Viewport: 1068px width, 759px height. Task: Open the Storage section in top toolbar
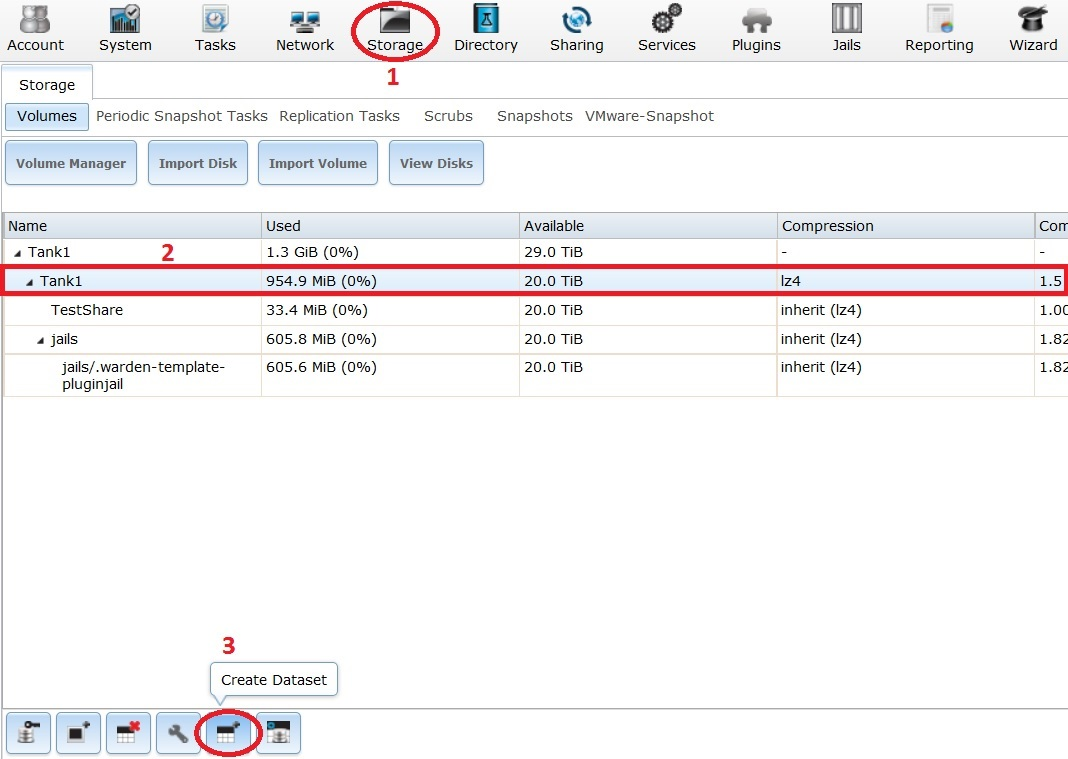(395, 30)
